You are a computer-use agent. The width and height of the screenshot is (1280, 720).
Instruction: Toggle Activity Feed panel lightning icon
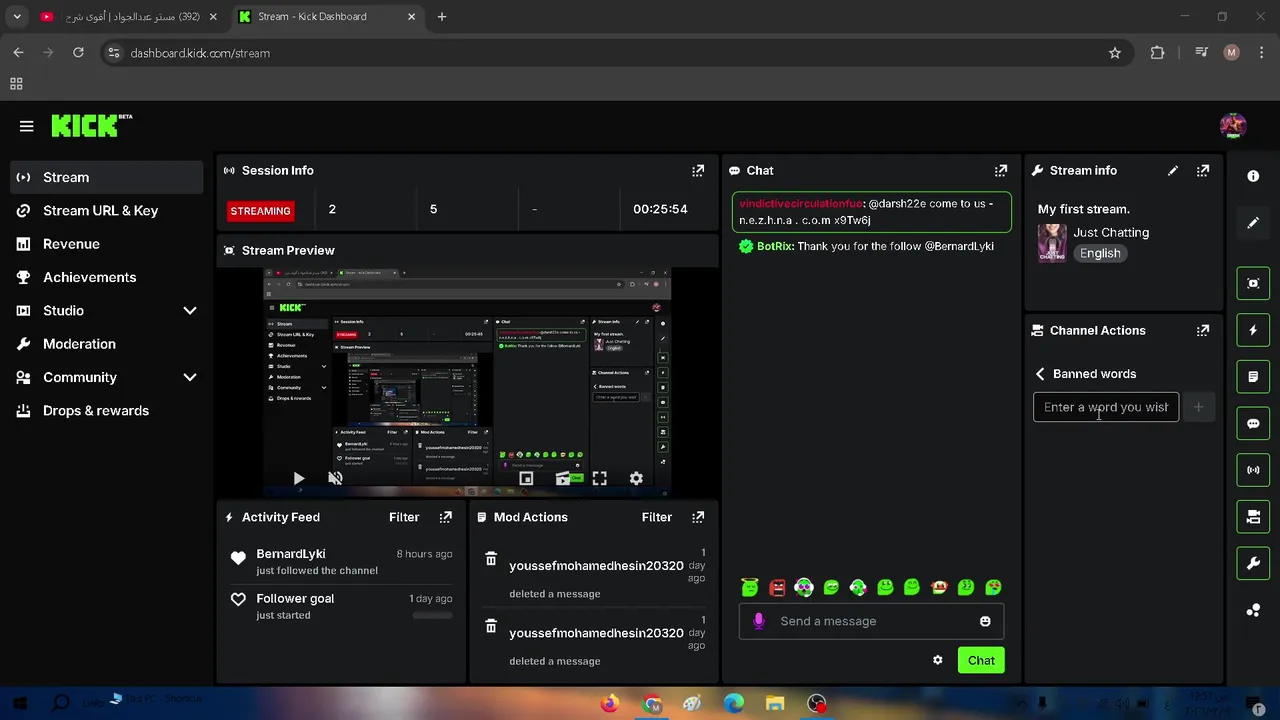point(1253,330)
